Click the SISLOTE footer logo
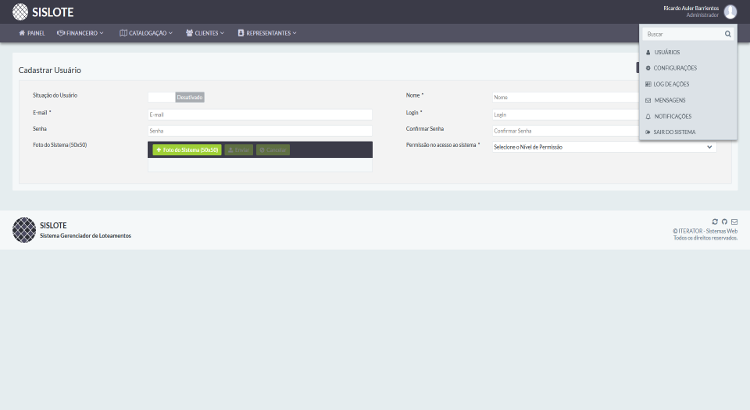Image resolution: width=750 pixels, height=410 pixels. pyautogui.click(x=24, y=230)
